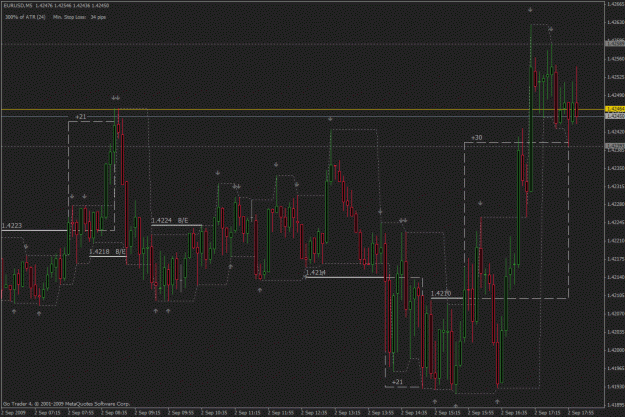Image resolution: width=625 pixels, height=417 pixels.
Task: Click the +21 label below the session low
Action: point(397,382)
